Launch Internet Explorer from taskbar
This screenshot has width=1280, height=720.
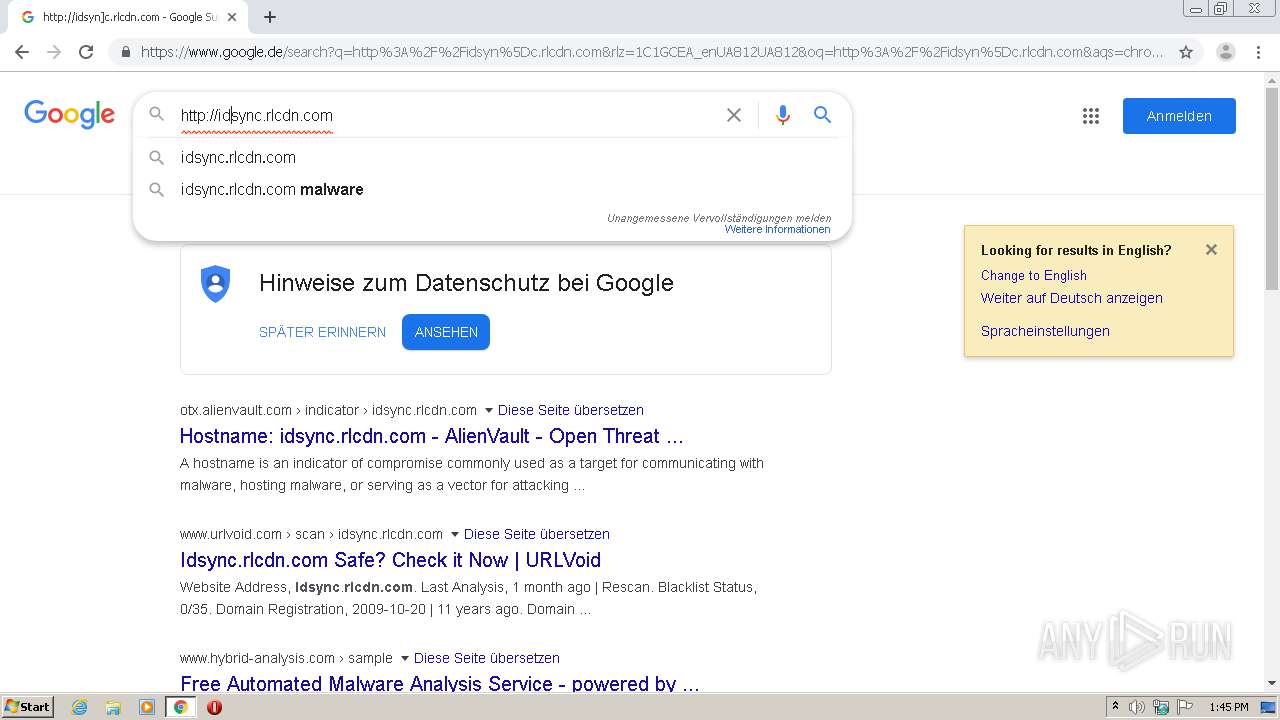click(80, 707)
